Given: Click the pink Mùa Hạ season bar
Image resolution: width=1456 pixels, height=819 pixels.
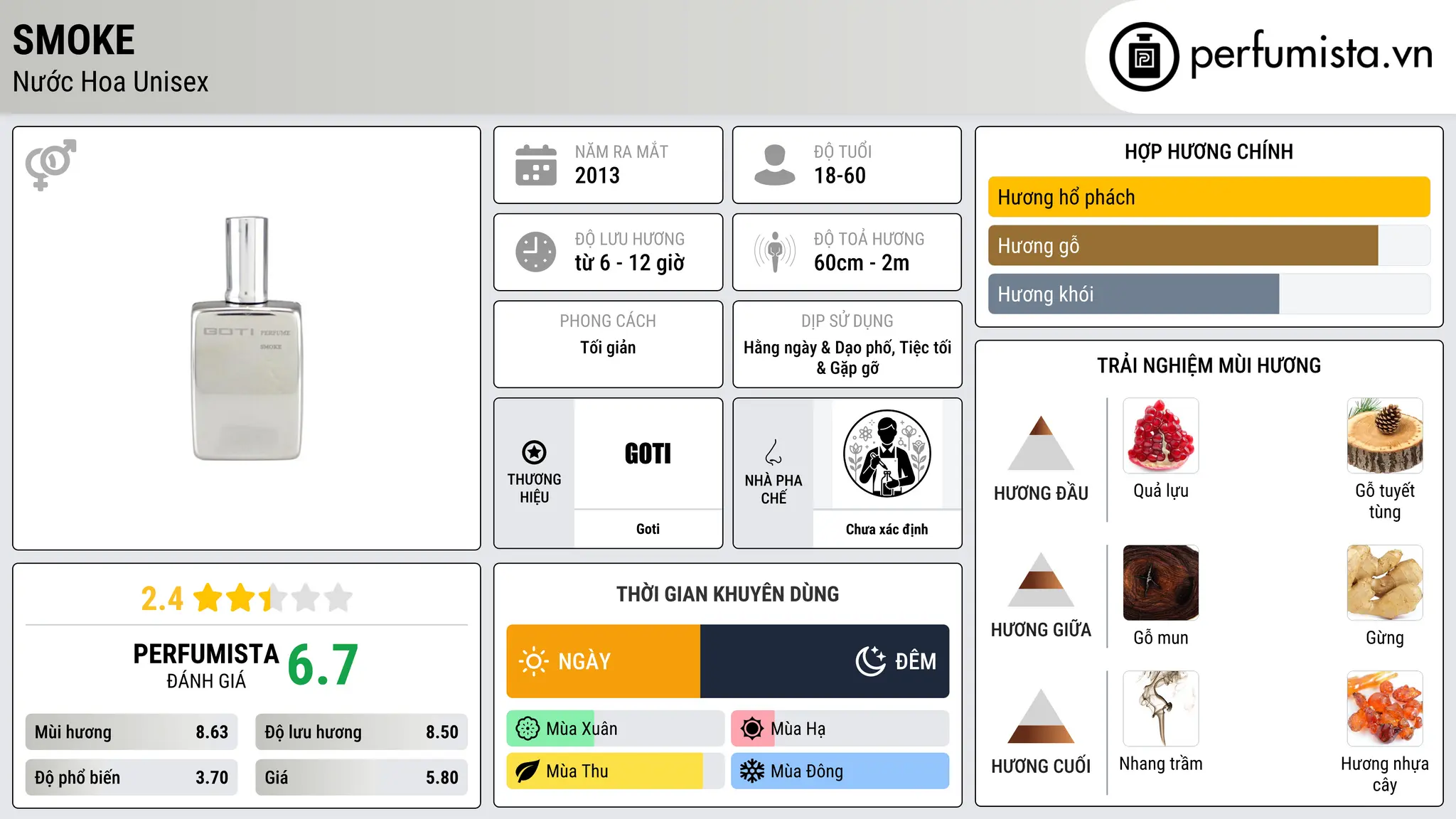Looking at the screenshot, I should coord(753,729).
